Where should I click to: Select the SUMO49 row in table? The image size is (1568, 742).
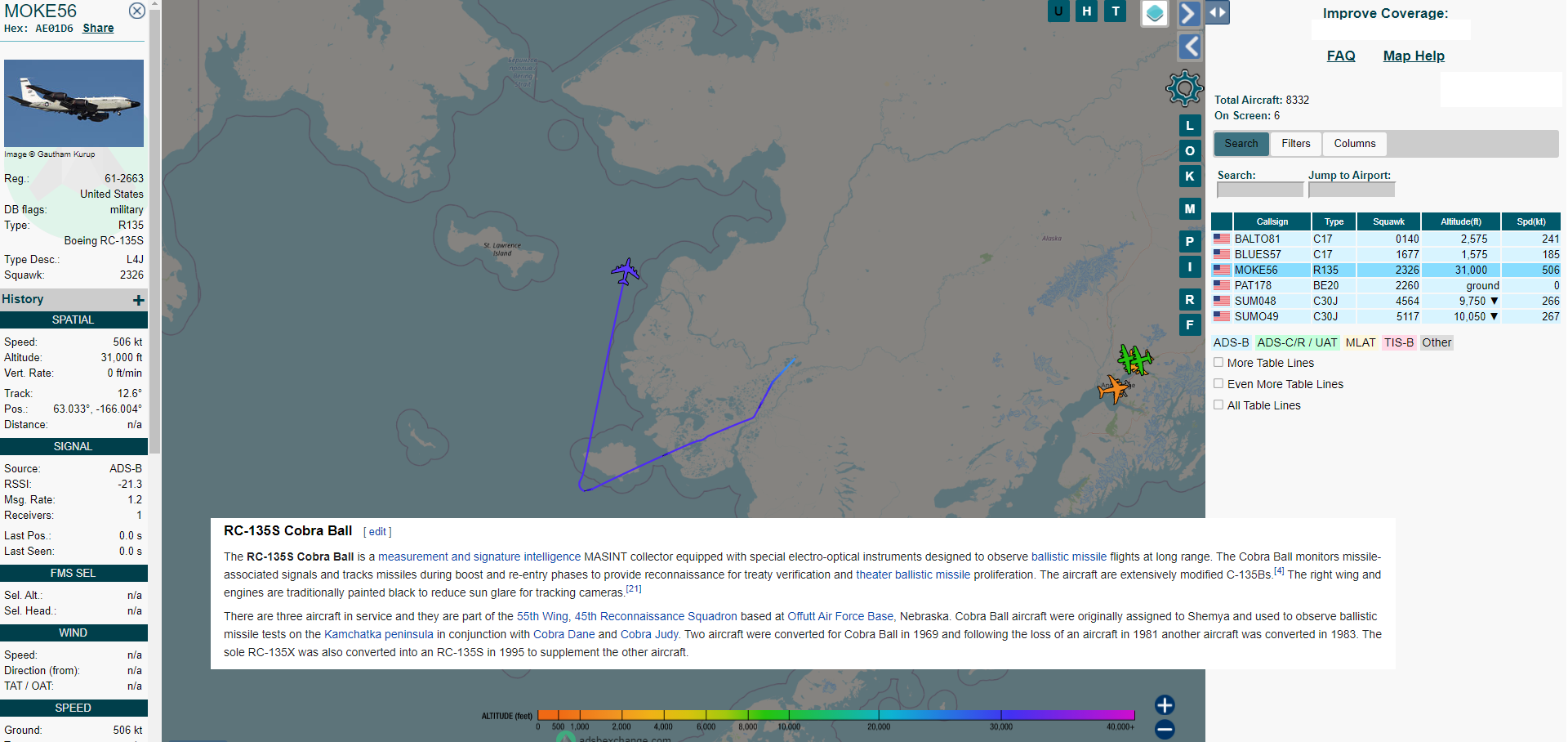1386,316
